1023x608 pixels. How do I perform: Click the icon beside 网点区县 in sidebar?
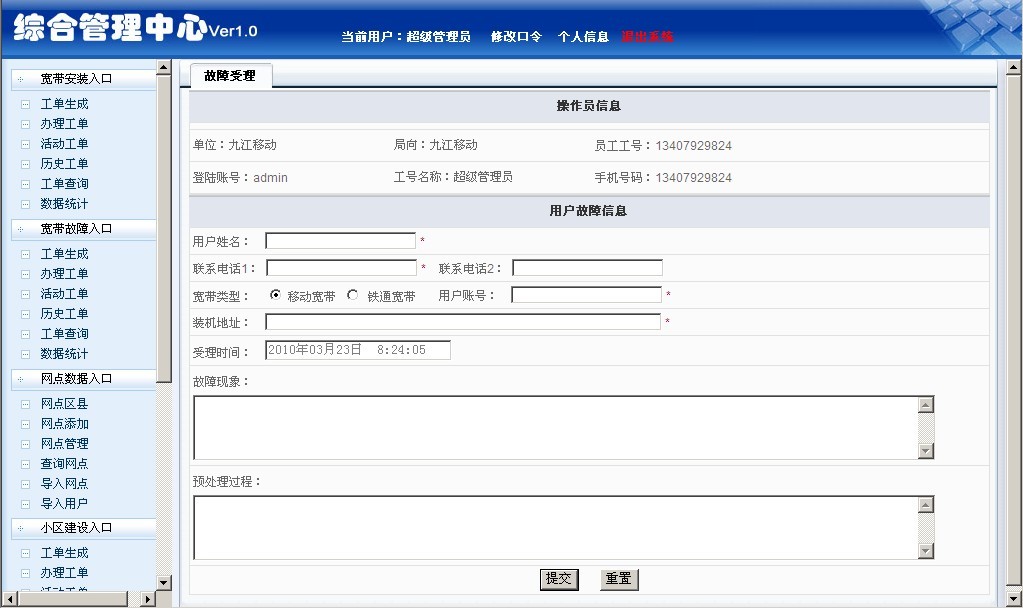[25, 404]
